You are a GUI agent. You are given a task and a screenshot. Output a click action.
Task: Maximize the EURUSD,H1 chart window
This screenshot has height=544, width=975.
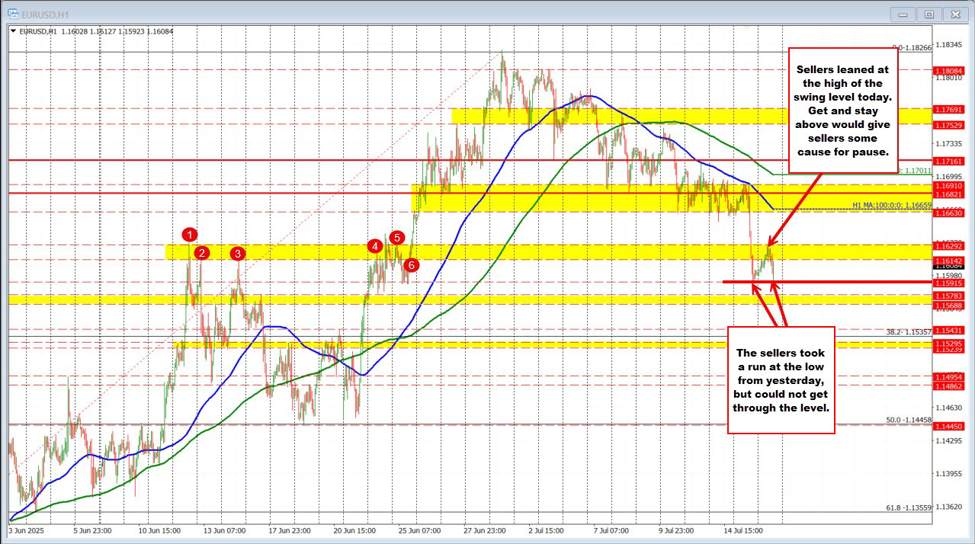point(928,14)
